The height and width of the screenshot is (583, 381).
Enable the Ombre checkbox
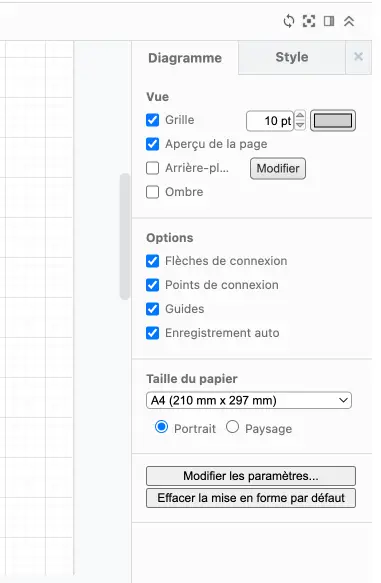click(x=152, y=192)
